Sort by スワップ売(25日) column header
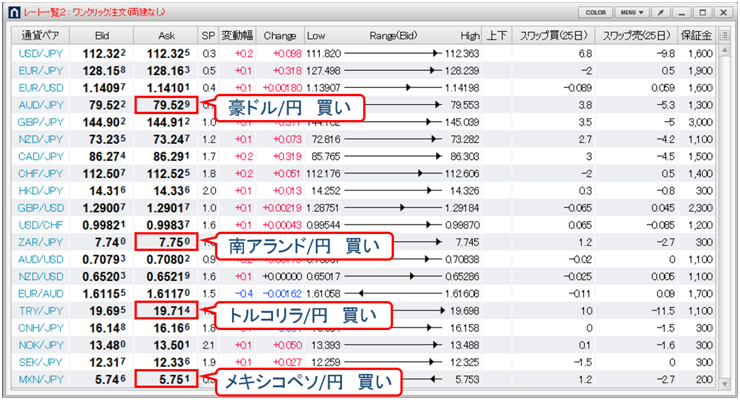740x400 pixels. pos(636,35)
